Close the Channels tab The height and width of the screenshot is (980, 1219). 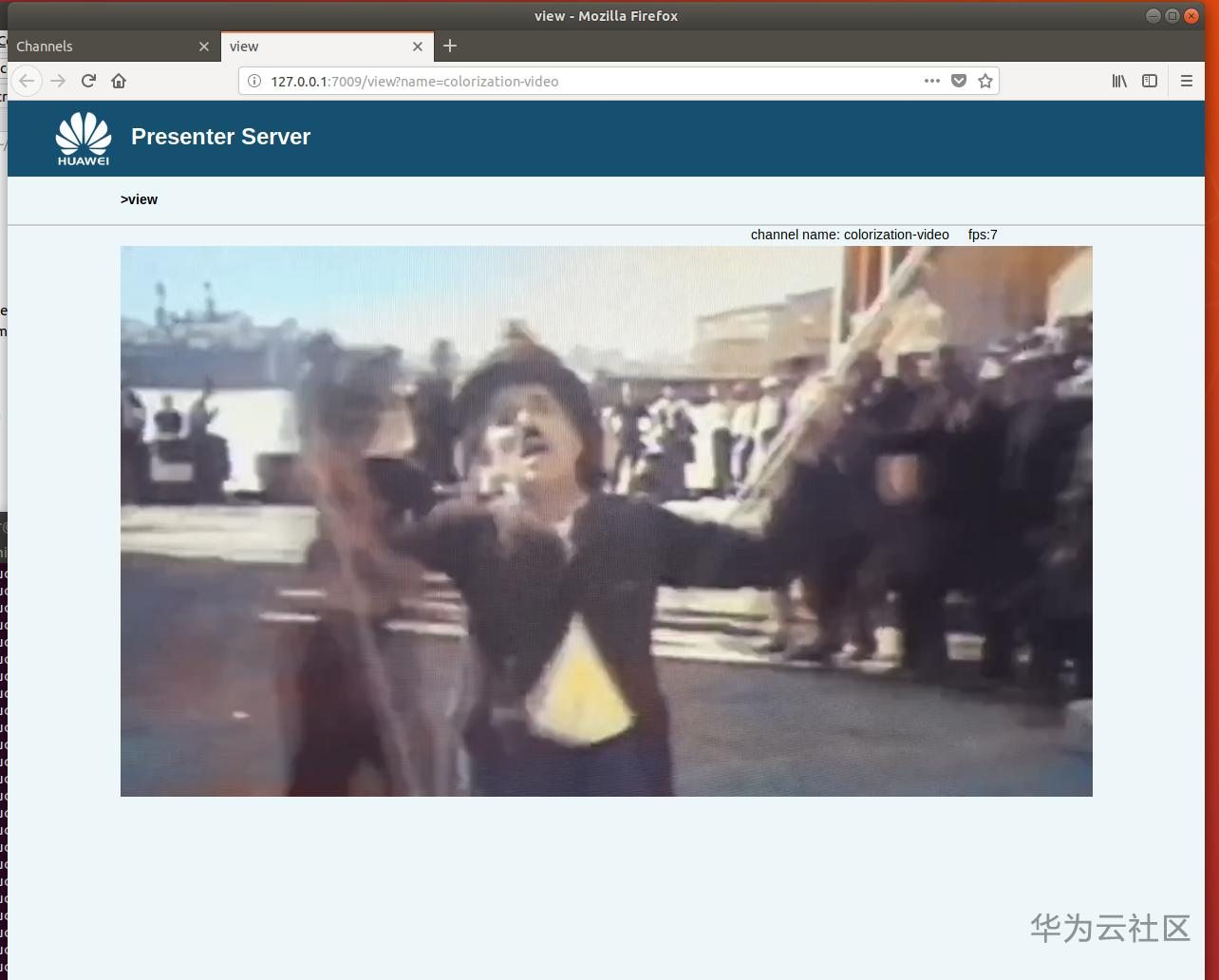[204, 46]
